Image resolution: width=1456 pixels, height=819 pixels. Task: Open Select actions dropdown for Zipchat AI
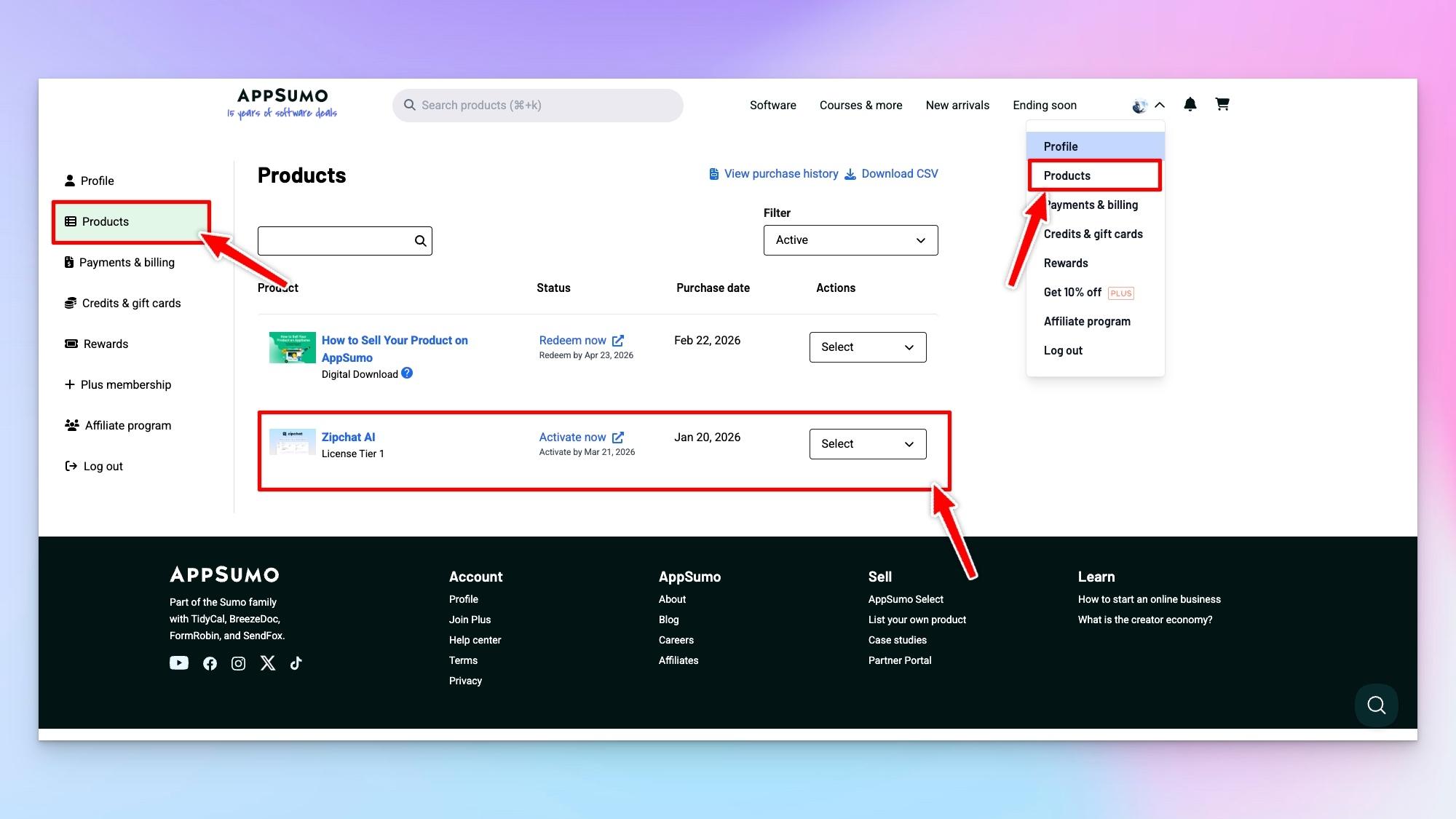coord(868,444)
